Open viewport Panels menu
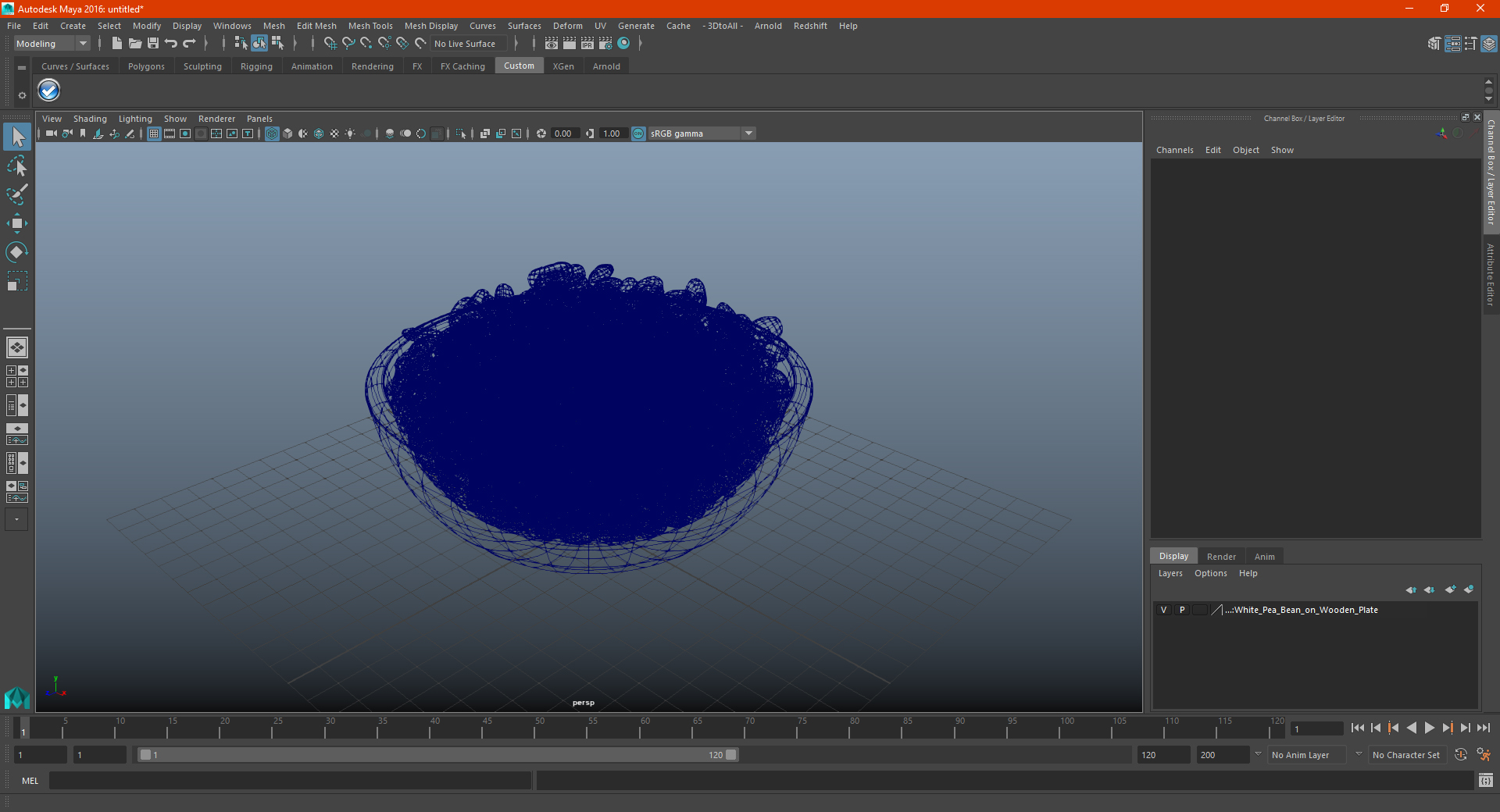1500x812 pixels. click(x=259, y=119)
